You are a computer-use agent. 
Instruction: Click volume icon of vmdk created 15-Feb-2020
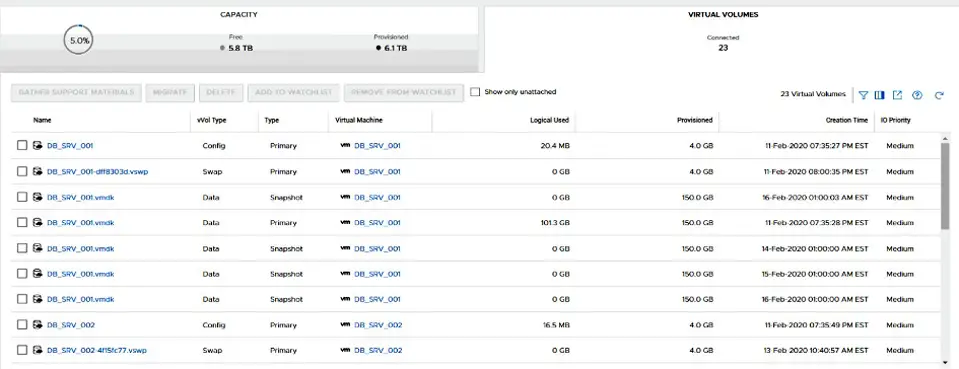coord(37,274)
